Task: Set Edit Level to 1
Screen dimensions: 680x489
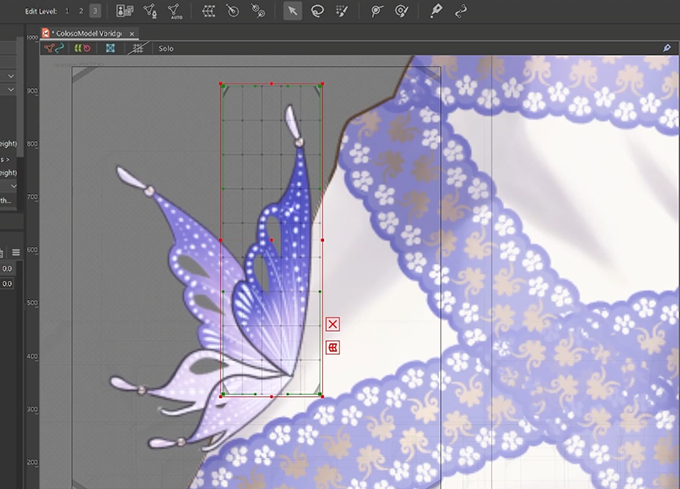Action: coord(67,11)
